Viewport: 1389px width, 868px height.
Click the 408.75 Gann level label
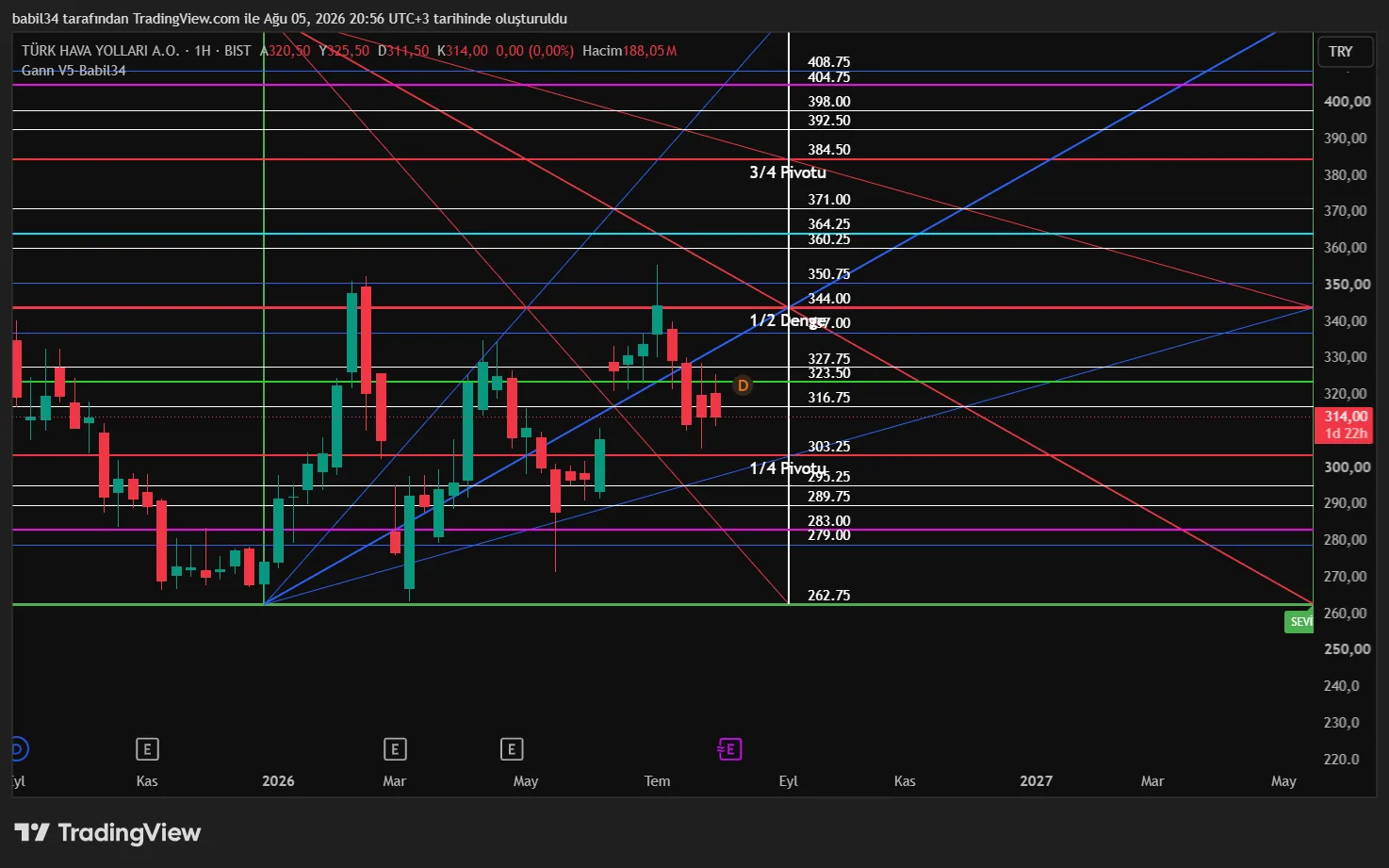click(829, 62)
